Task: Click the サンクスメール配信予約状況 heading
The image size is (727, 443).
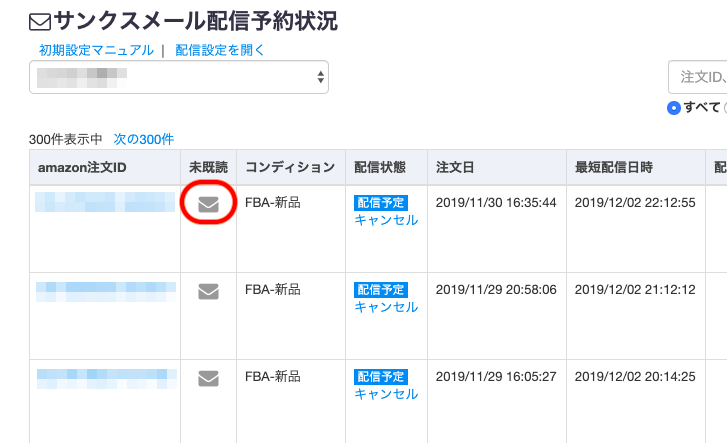Action: pyautogui.click(x=196, y=21)
